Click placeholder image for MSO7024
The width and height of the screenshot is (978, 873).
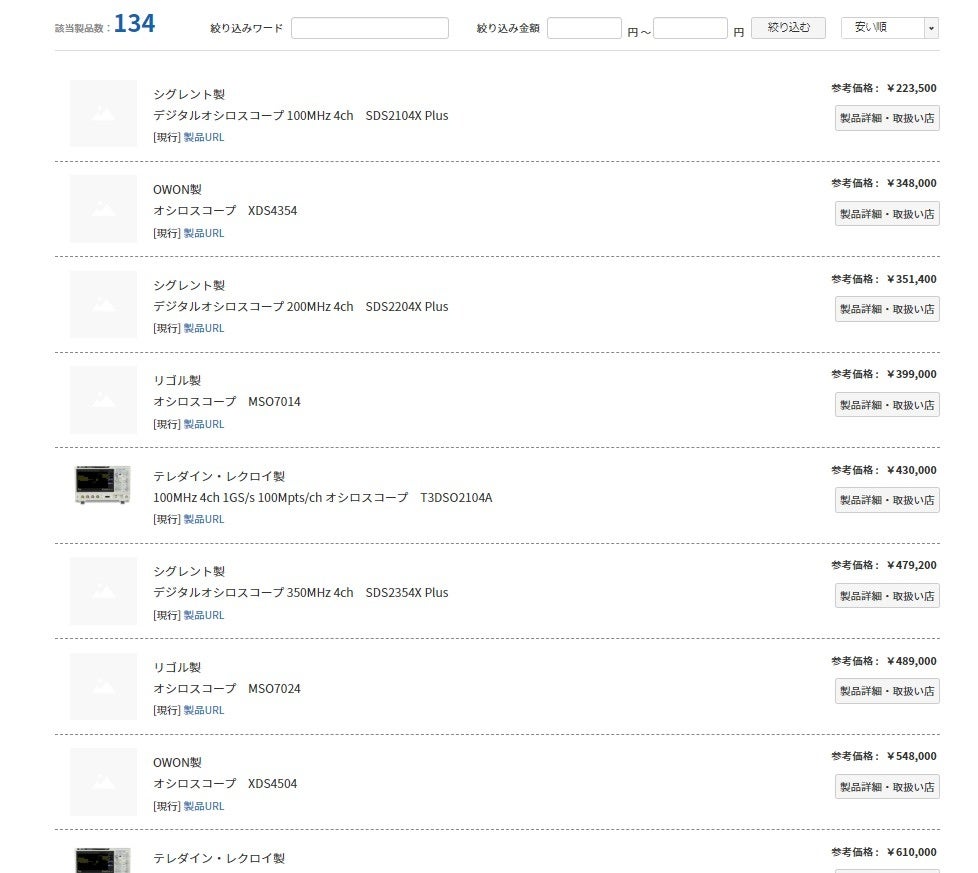coord(103,686)
